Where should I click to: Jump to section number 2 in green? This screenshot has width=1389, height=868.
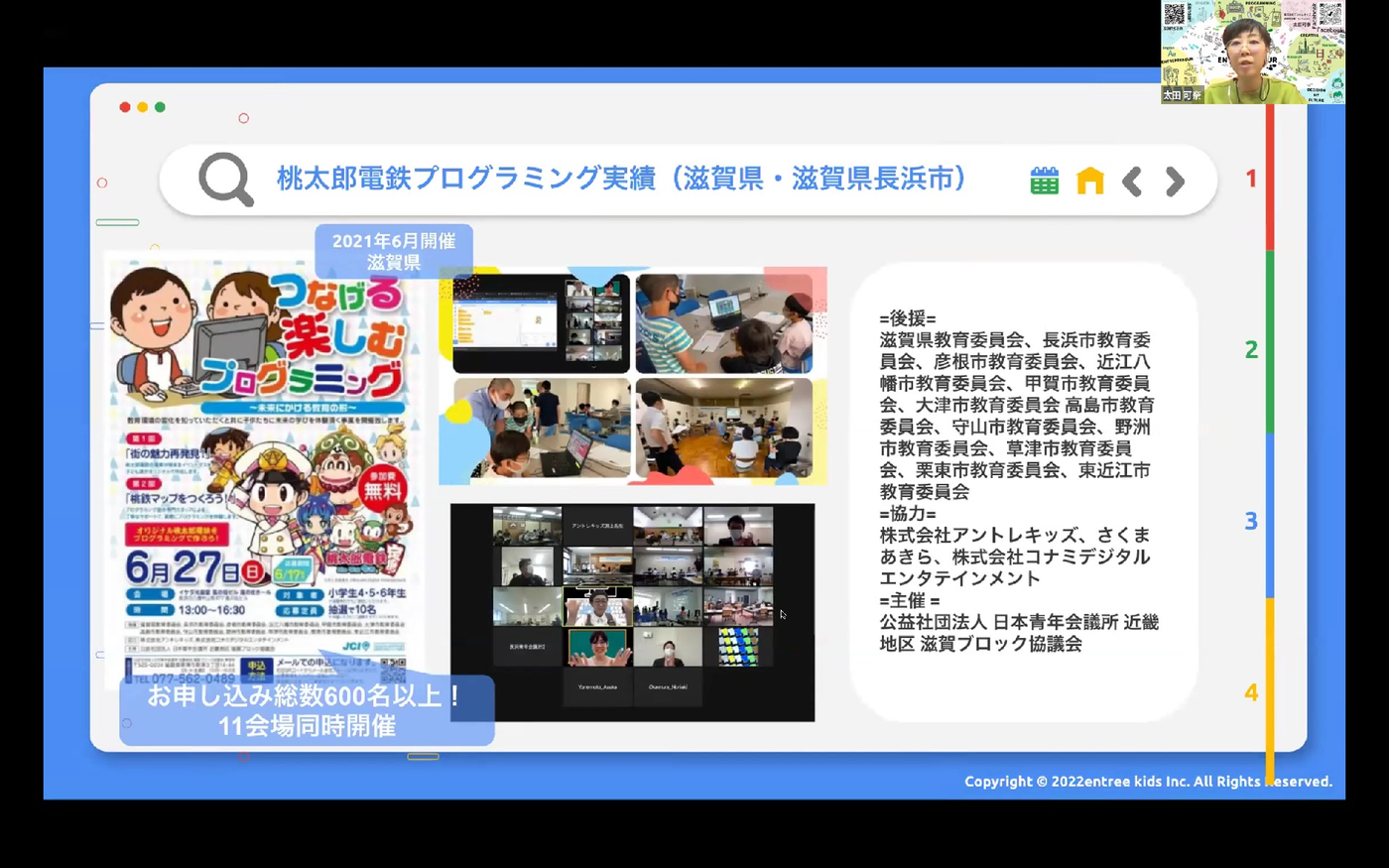pyautogui.click(x=1251, y=349)
